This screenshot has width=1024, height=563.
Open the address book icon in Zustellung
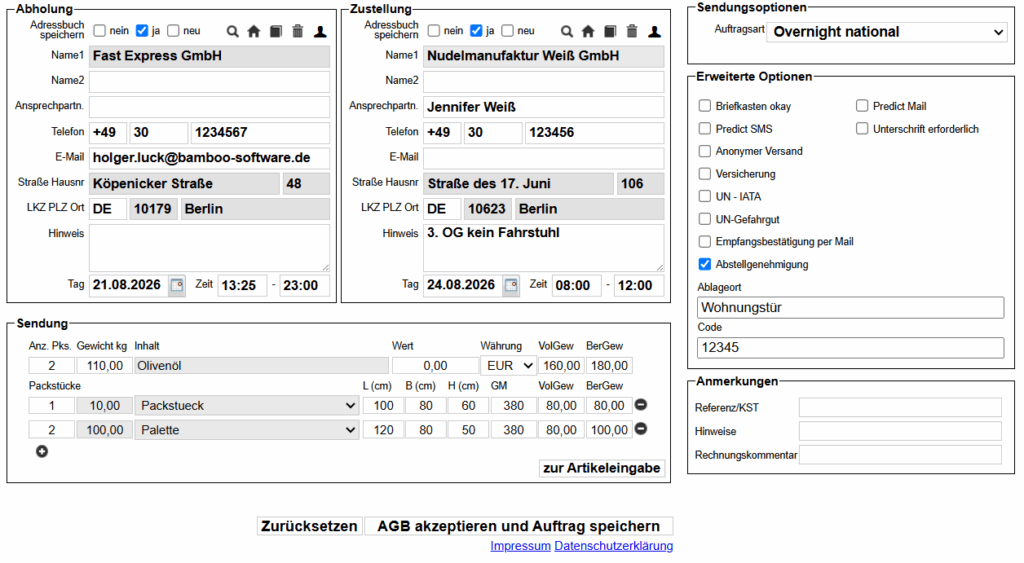pos(610,31)
